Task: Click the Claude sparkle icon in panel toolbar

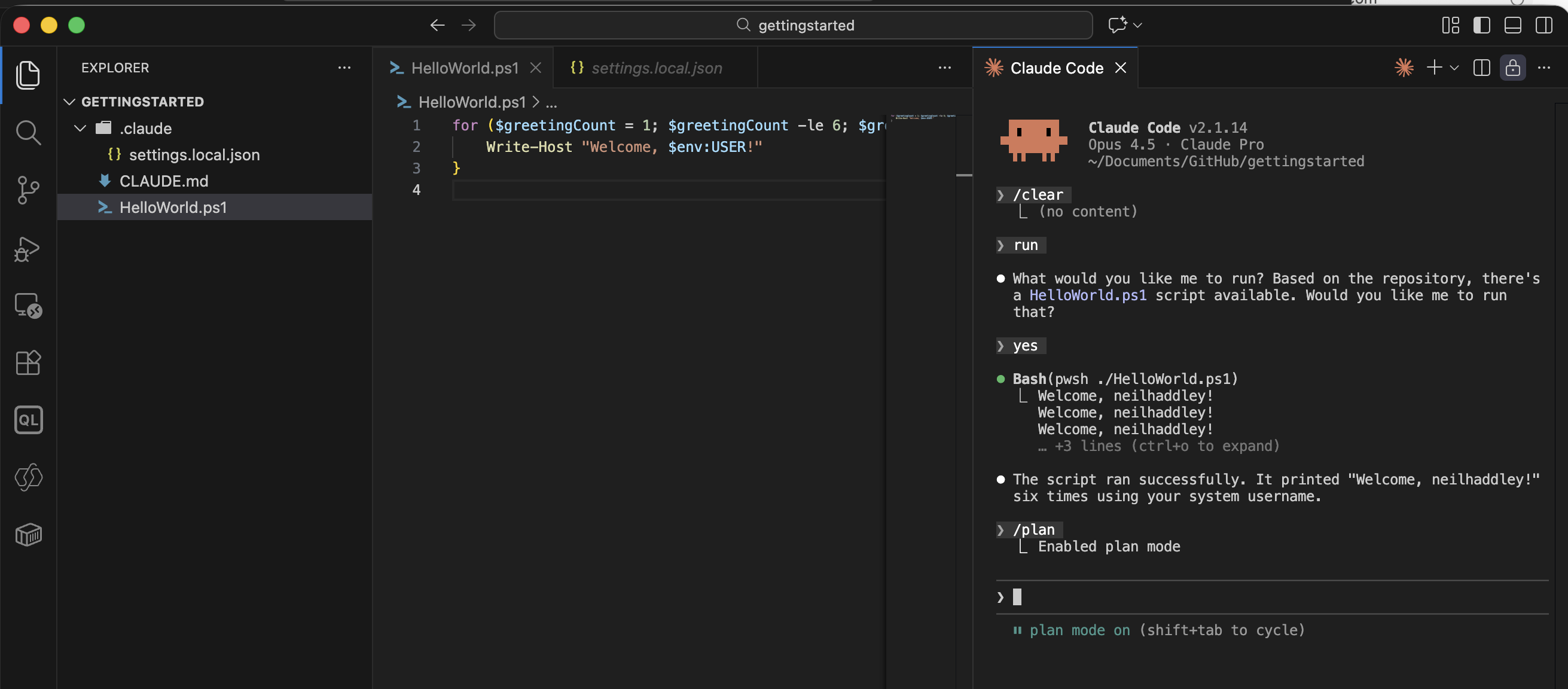Action: point(1404,68)
